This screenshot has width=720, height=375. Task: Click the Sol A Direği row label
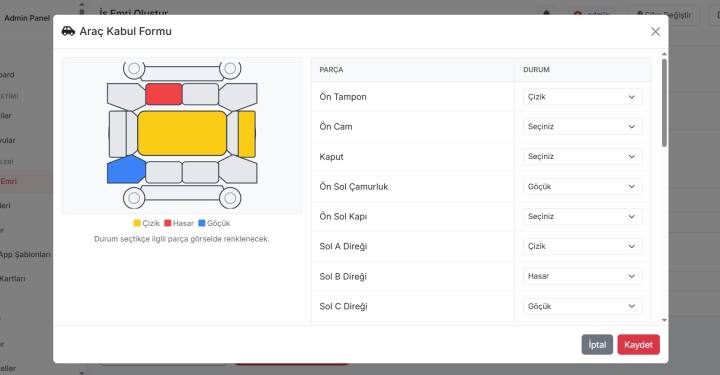click(343, 246)
